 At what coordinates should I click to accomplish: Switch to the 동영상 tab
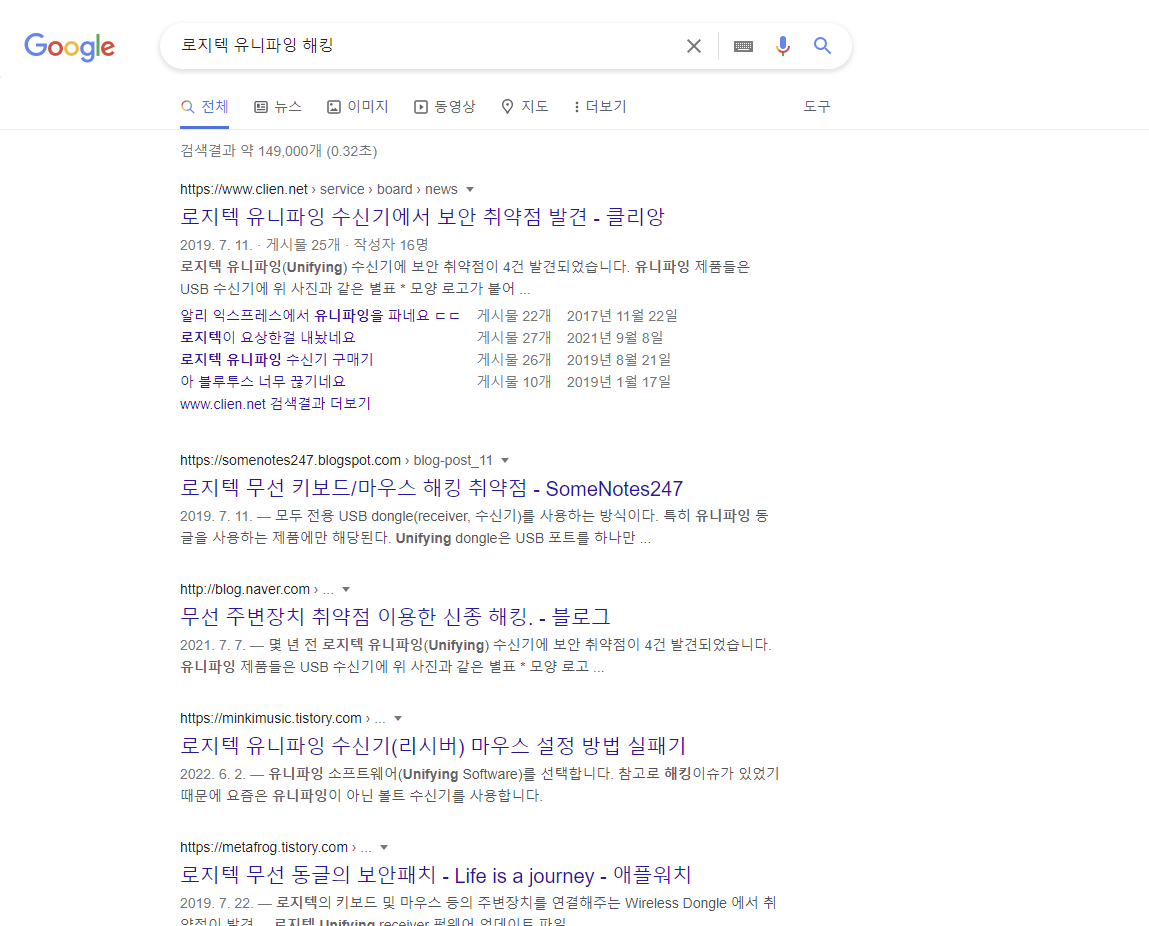(x=445, y=107)
